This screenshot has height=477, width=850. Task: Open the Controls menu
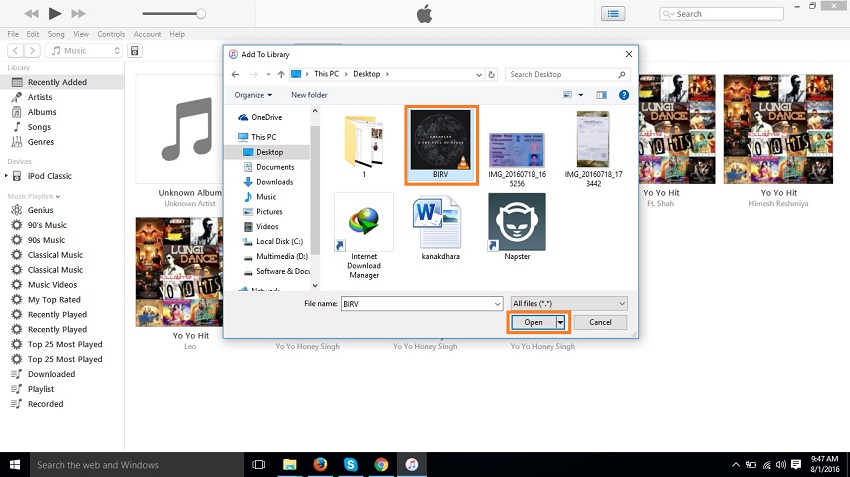[111, 34]
